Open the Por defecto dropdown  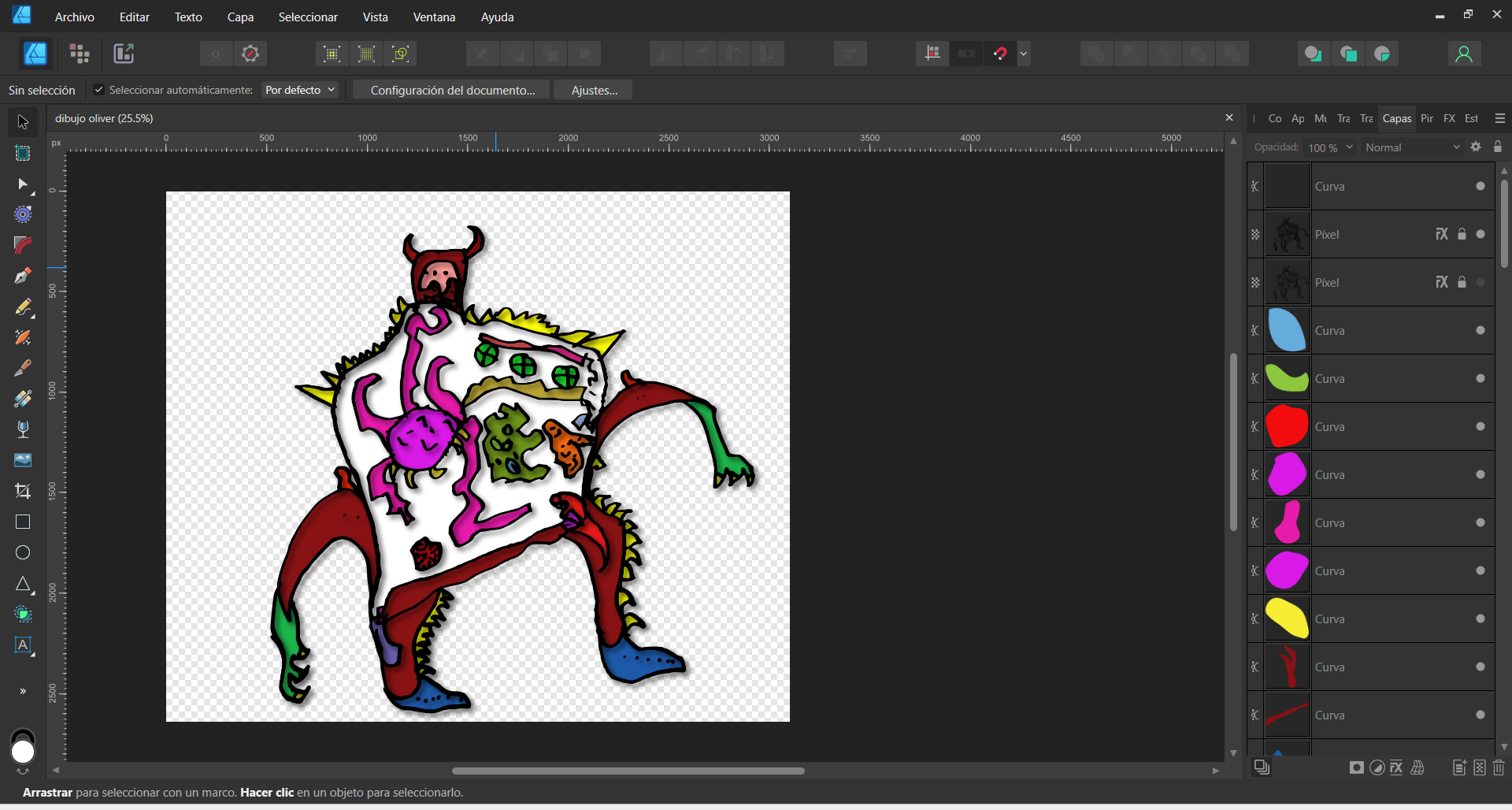300,90
